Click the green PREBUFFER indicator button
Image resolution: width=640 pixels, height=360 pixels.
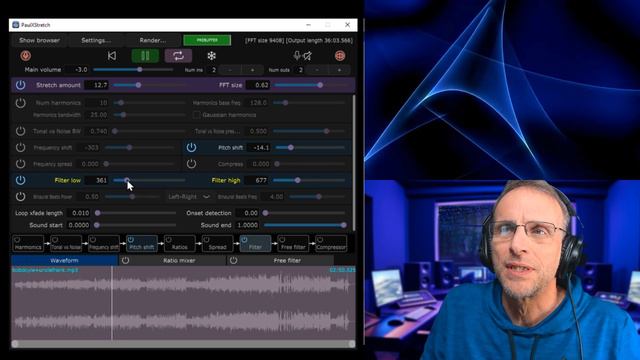coord(207,40)
